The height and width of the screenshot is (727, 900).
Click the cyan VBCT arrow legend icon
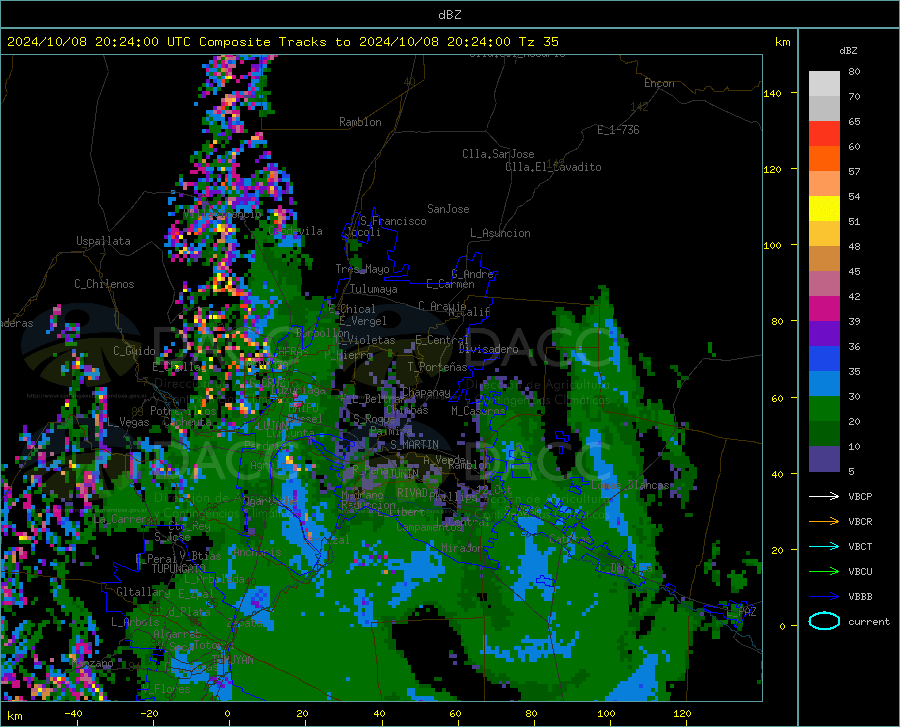[x=824, y=546]
